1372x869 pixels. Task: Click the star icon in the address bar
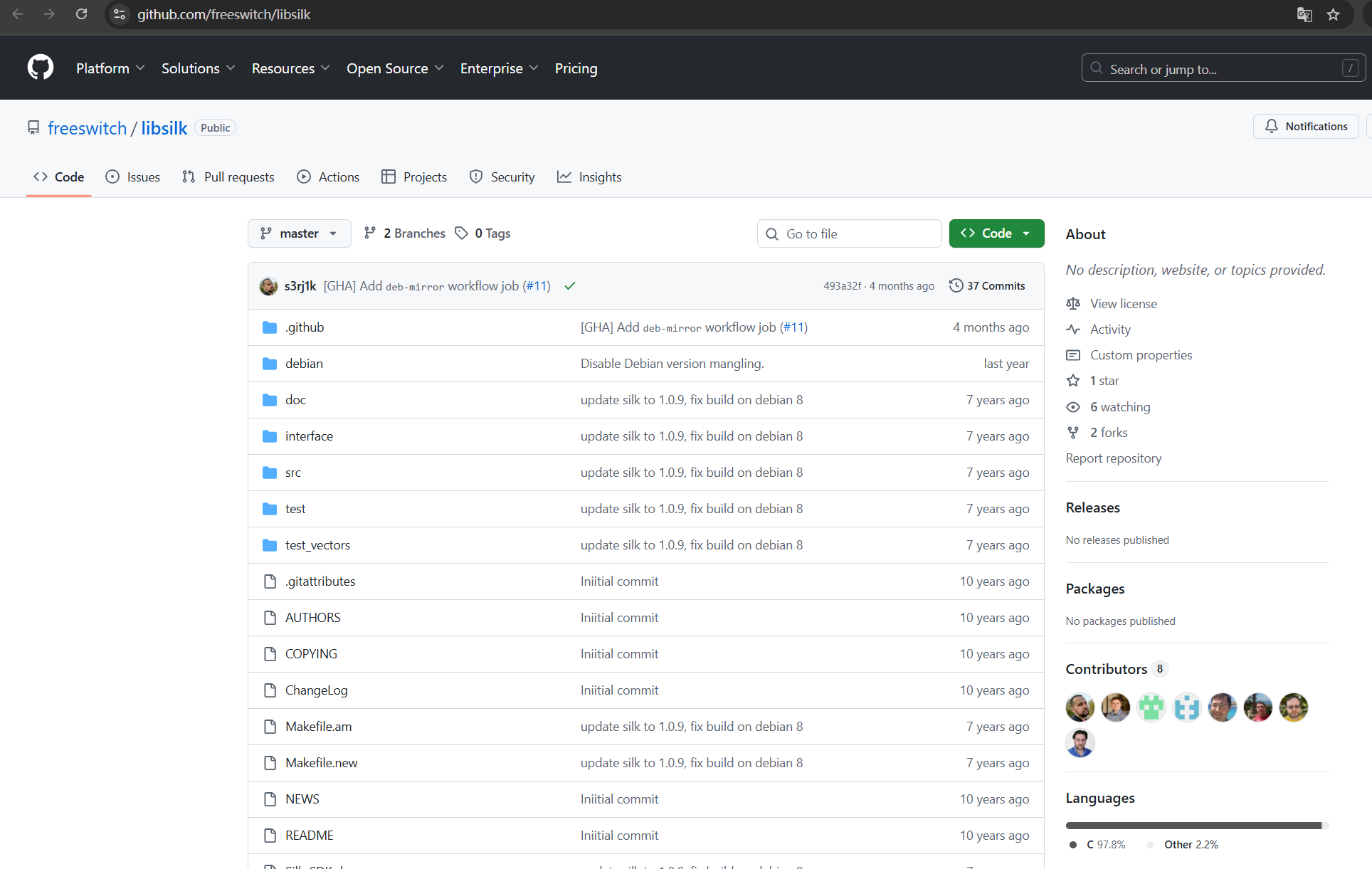pyautogui.click(x=1333, y=14)
